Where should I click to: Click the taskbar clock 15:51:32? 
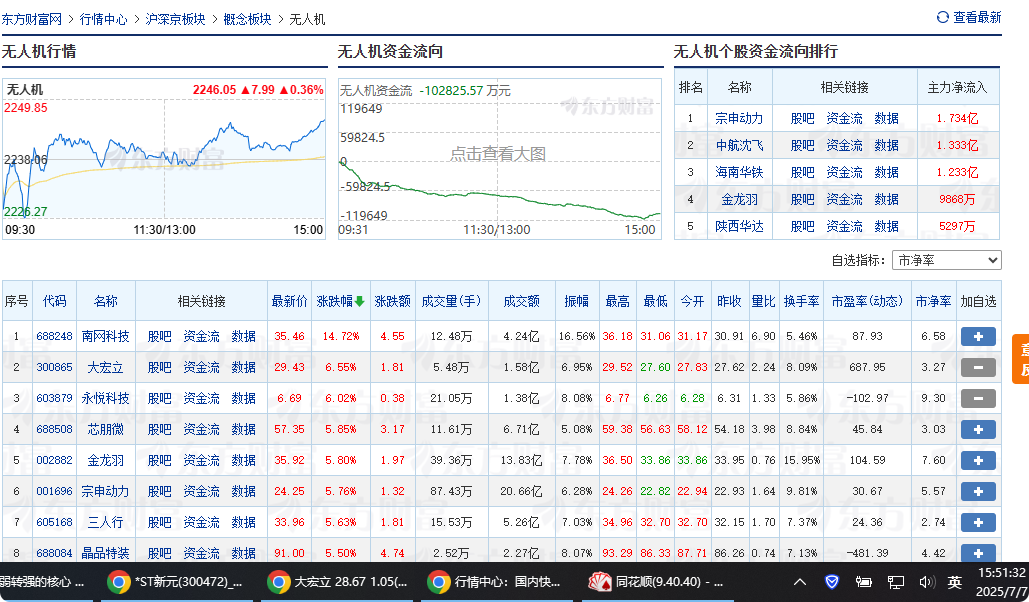[1003, 572]
